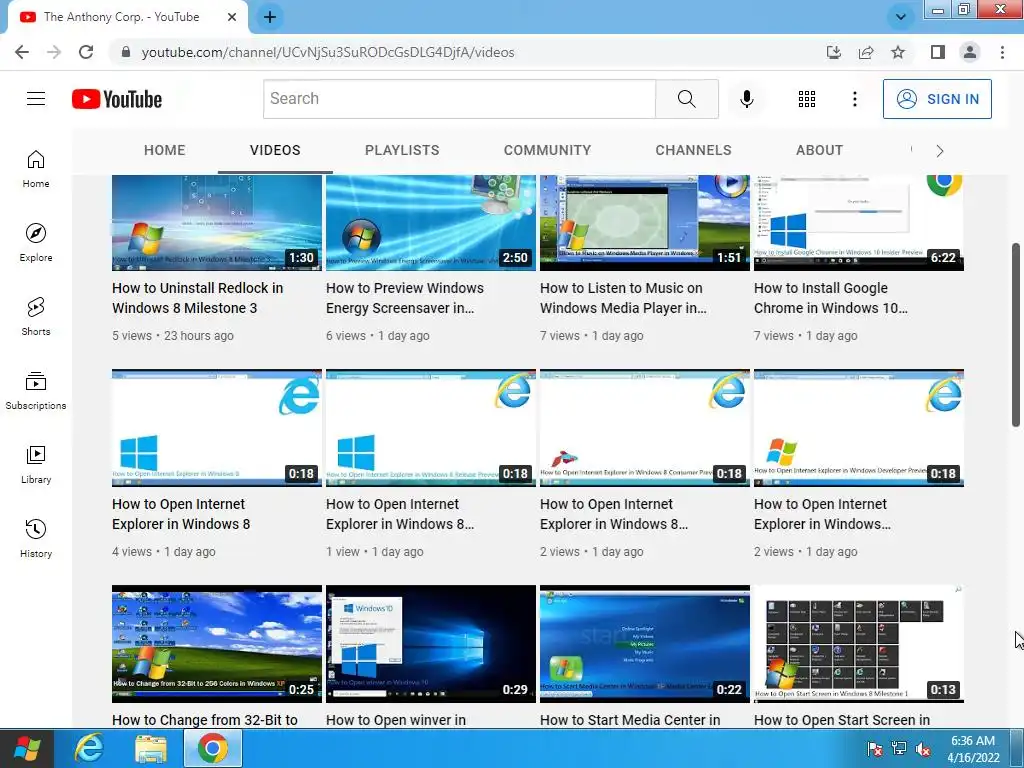Switch to the PLAYLISTS tab
Image resolution: width=1024 pixels, height=768 pixels.
click(x=402, y=150)
